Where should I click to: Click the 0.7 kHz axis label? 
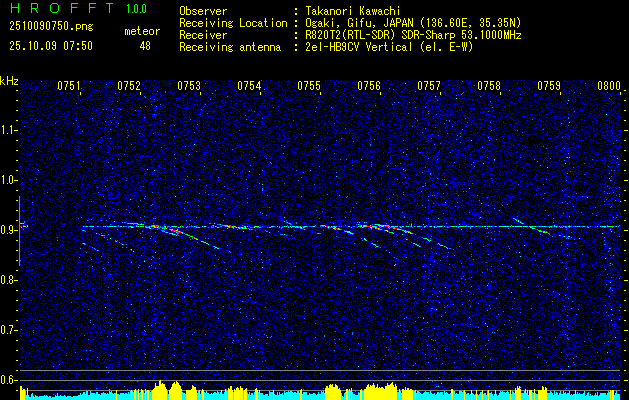[x=8, y=330]
